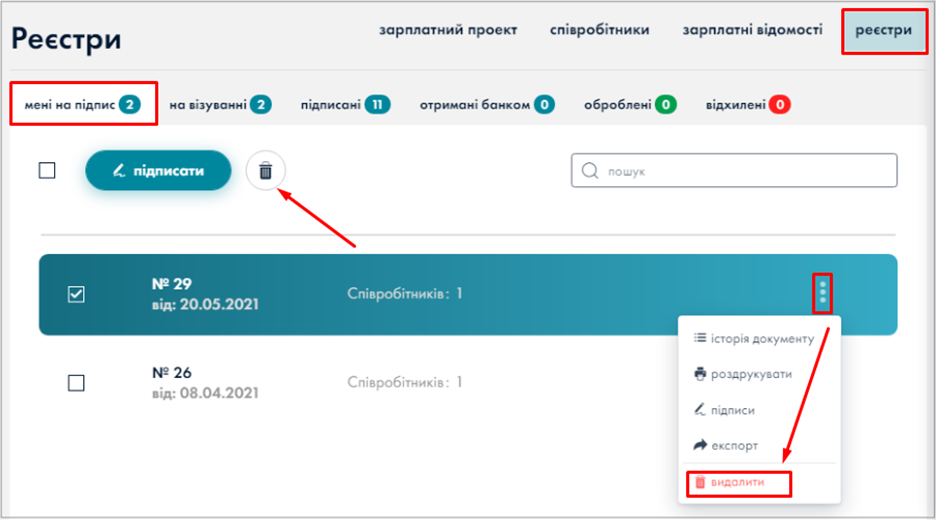
Task: Uncheck the checkbox for registry № 29
Action: point(76,294)
